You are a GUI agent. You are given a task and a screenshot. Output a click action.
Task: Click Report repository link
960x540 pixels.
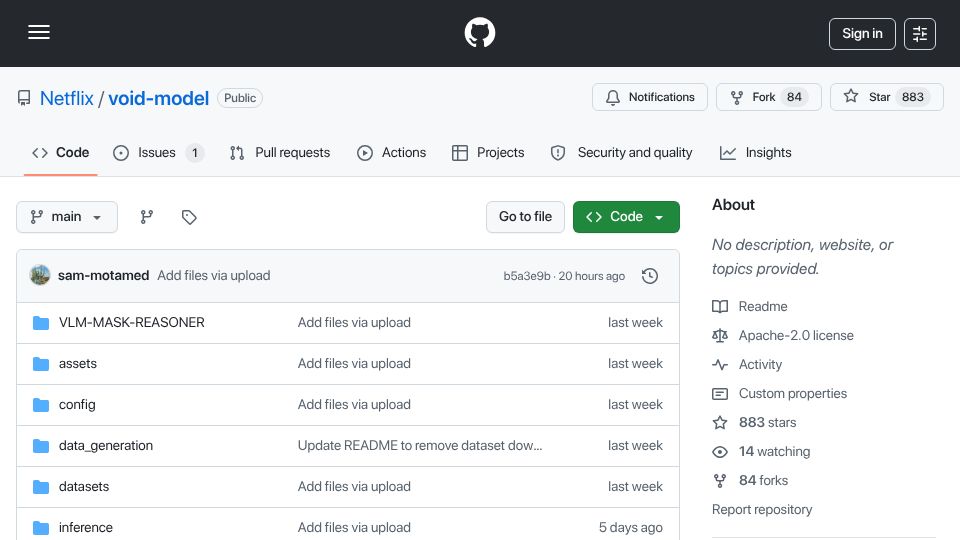tap(762, 509)
